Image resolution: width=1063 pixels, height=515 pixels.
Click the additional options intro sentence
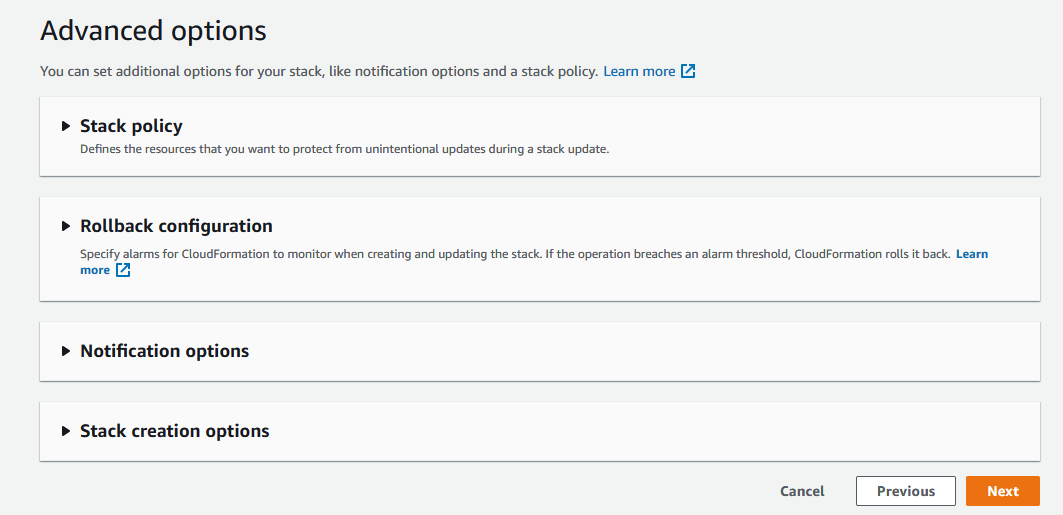tap(318, 72)
